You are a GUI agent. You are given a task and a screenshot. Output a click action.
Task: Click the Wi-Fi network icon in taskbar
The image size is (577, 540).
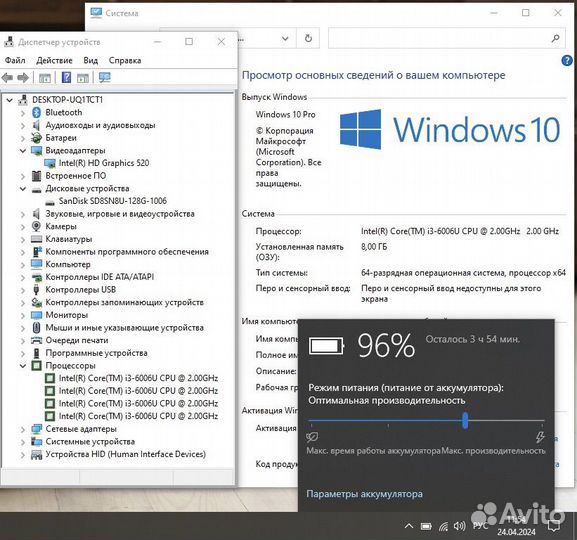coord(443,527)
